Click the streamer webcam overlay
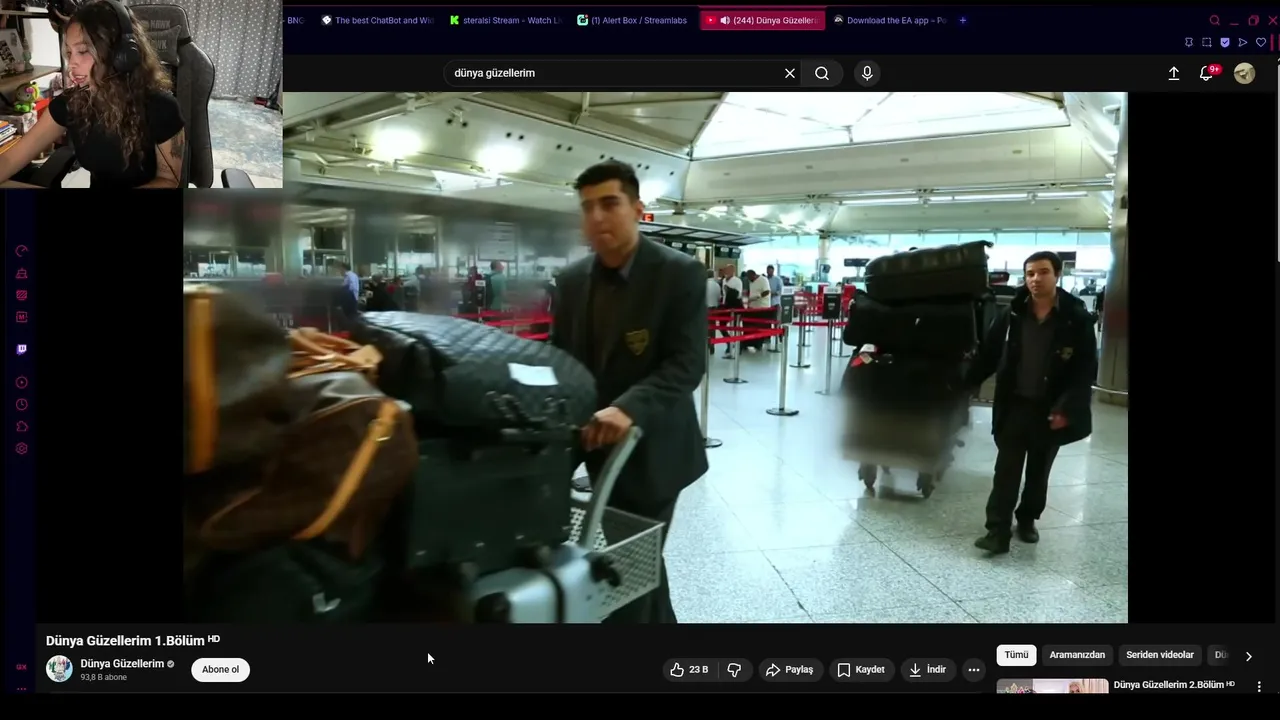1280x720 pixels. 141,94
